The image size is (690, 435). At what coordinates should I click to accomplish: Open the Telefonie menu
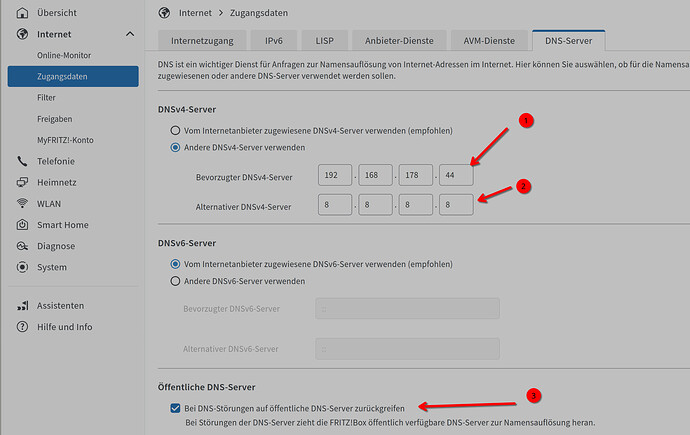pos(56,161)
